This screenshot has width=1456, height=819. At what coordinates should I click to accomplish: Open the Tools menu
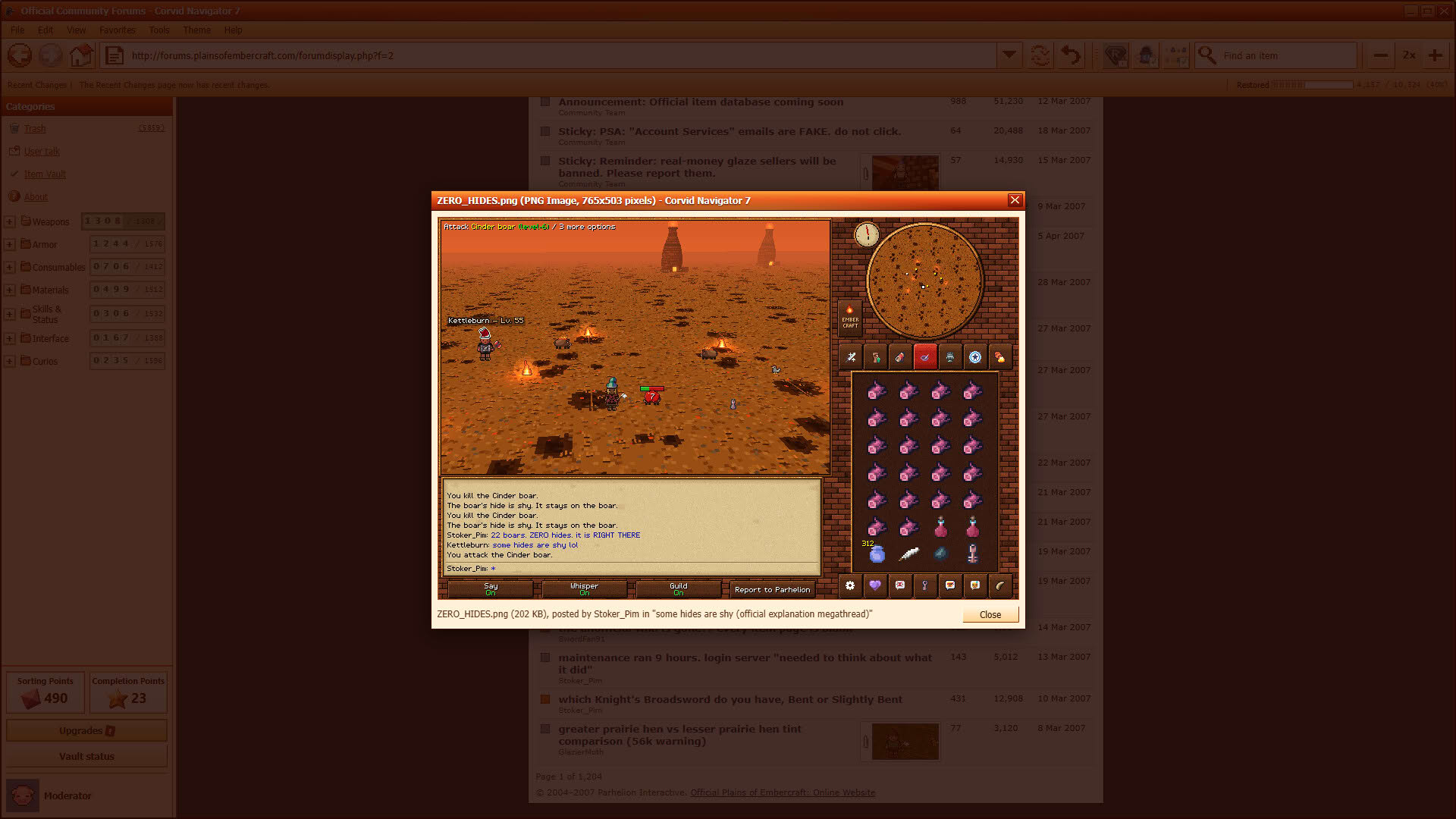point(159,30)
